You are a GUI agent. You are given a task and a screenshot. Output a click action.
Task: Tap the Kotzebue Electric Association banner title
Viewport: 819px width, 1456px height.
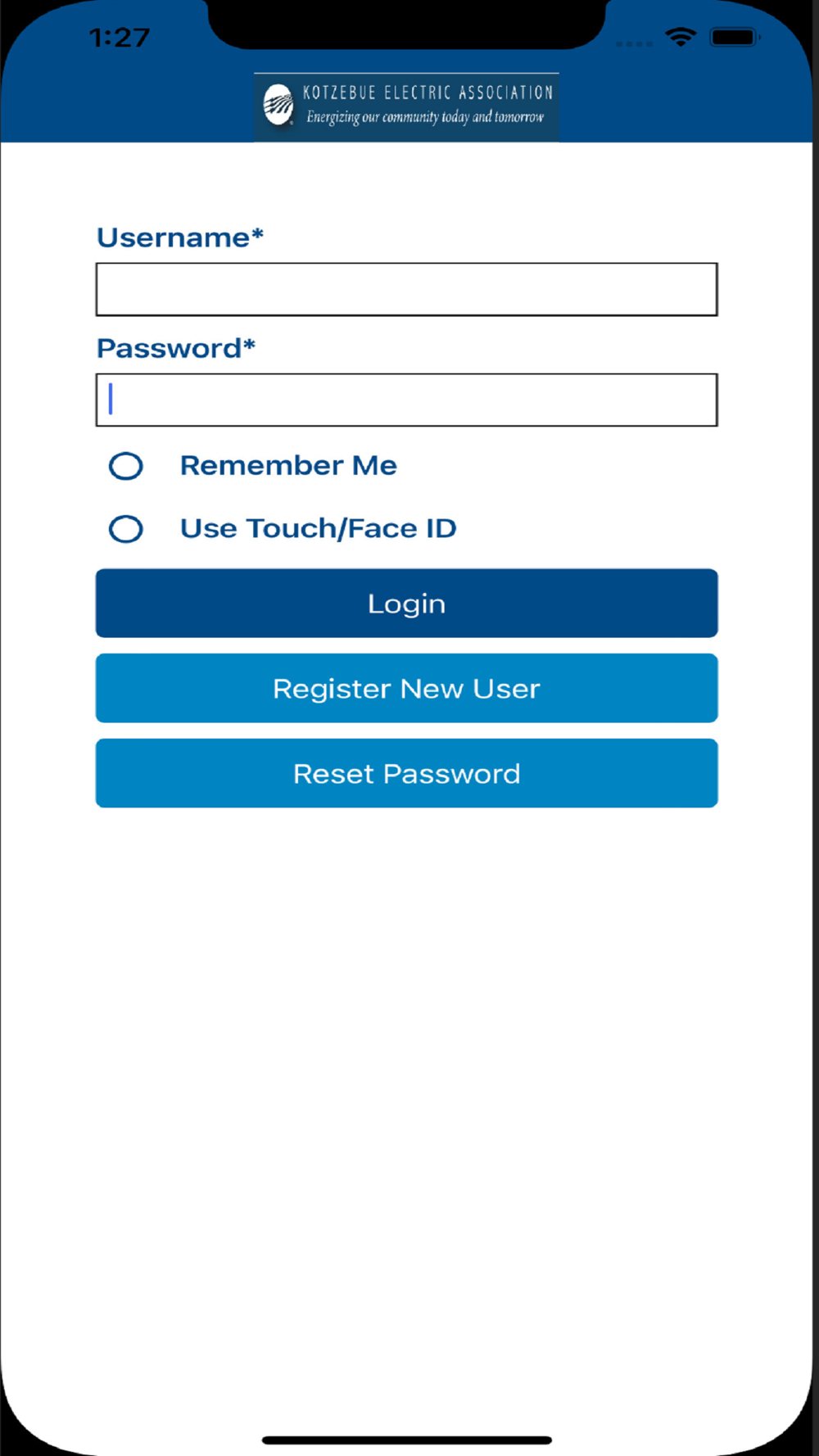point(428,93)
